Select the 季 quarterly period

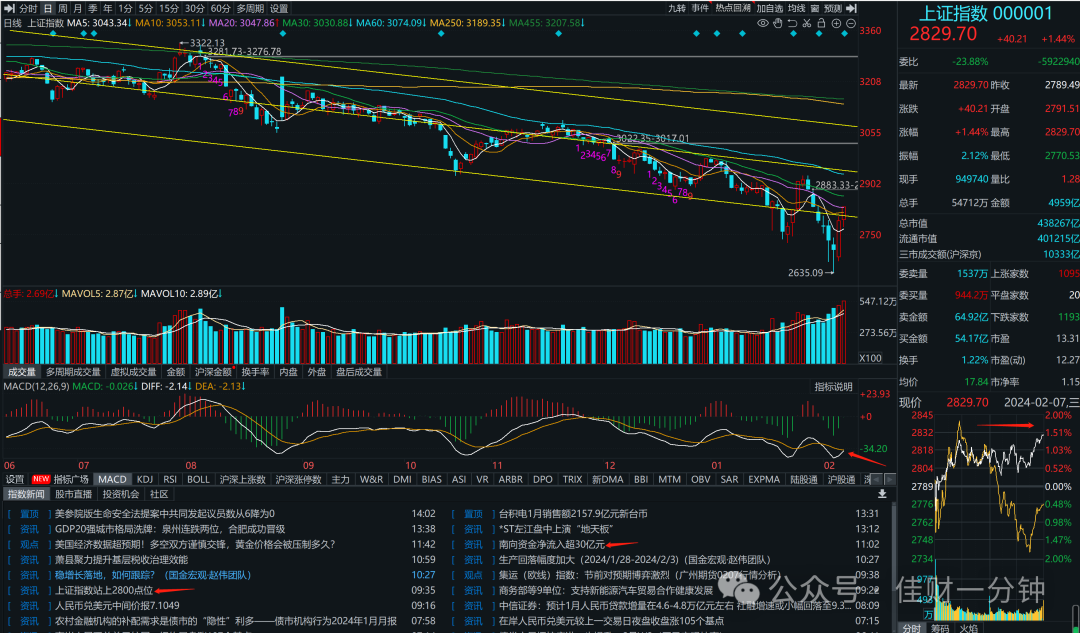[x=93, y=8]
